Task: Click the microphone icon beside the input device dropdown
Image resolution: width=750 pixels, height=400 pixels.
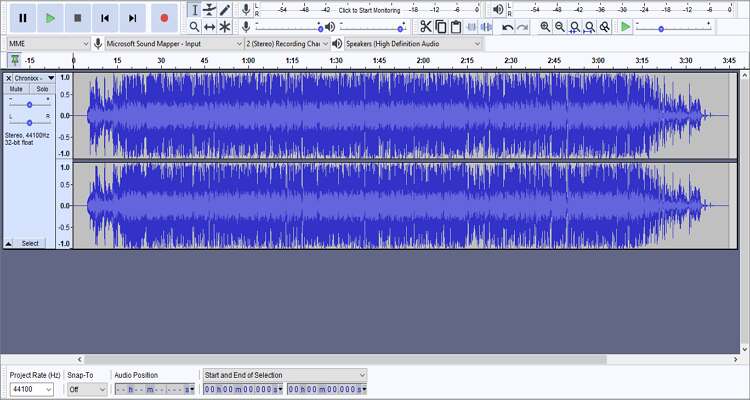Action: [x=98, y=44]
